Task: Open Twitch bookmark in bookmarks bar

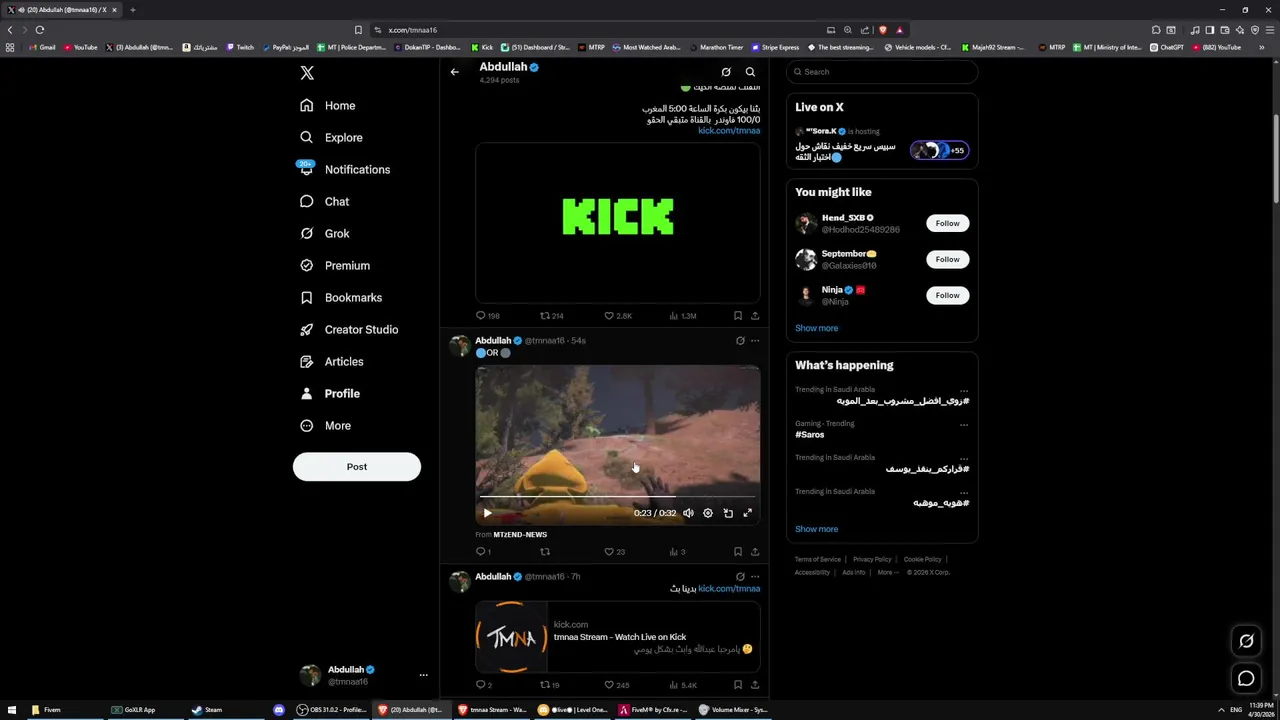Action: tap(241, 47)
